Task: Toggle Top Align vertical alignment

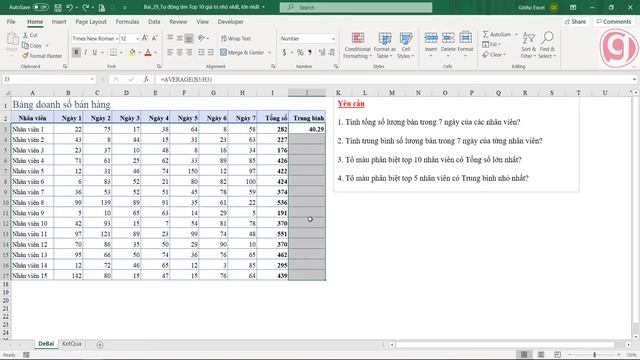Action: (x=170, y=38)
